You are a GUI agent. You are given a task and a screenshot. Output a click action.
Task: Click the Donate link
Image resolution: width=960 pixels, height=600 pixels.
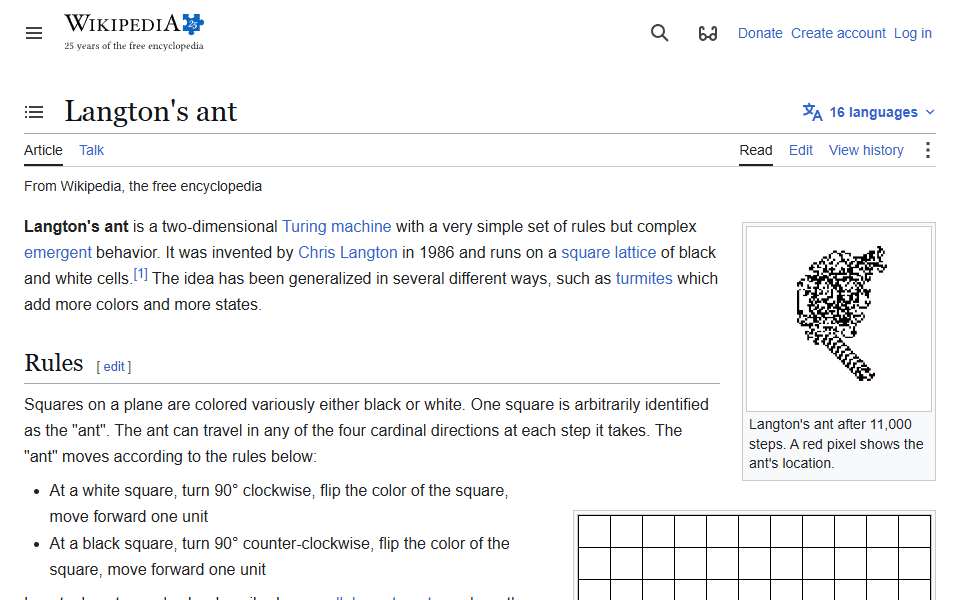(x=760, y=34)
